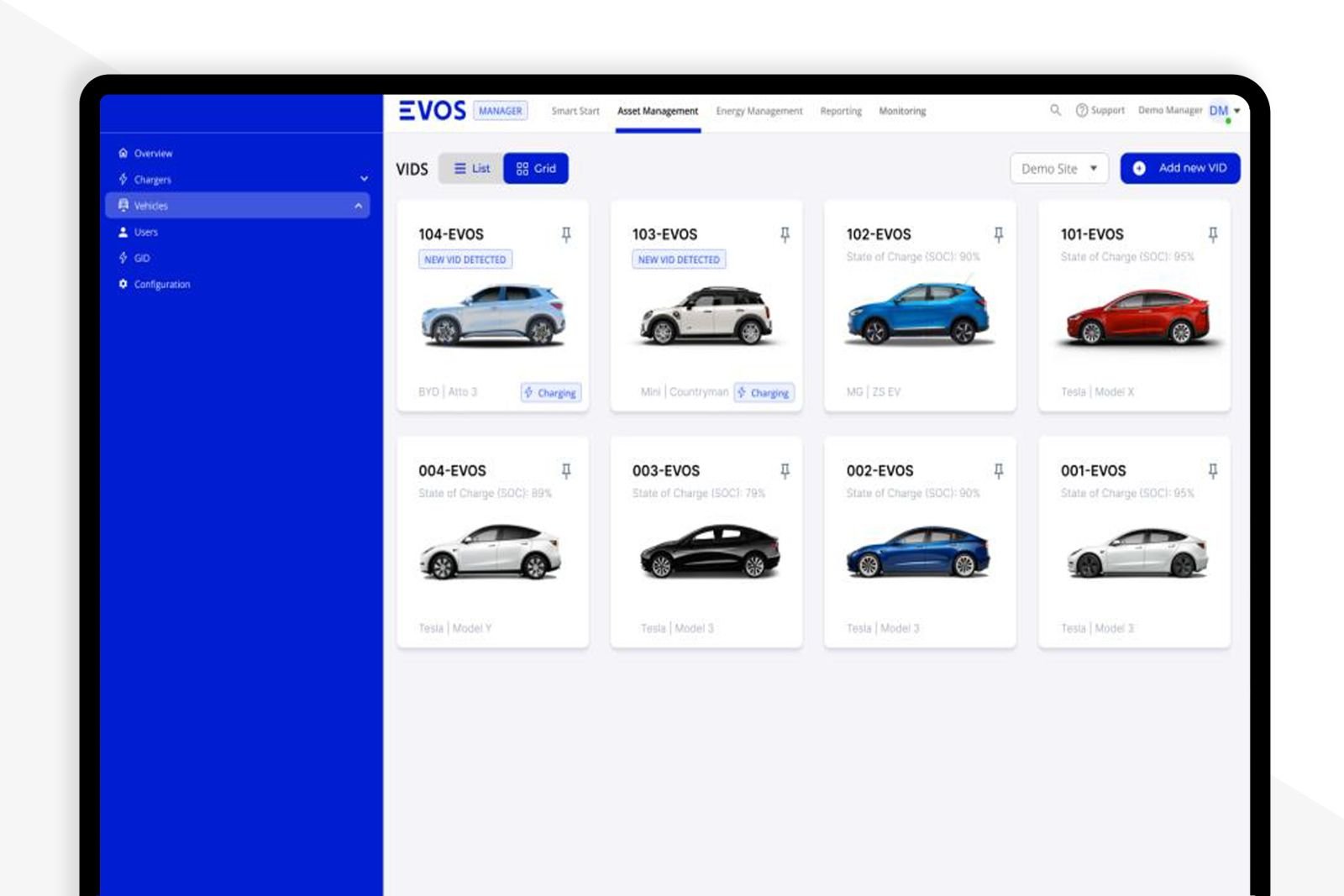Screen dimensions: 1344x896
Task: Open the Reporting tab
Action: (x=841, y=110)
